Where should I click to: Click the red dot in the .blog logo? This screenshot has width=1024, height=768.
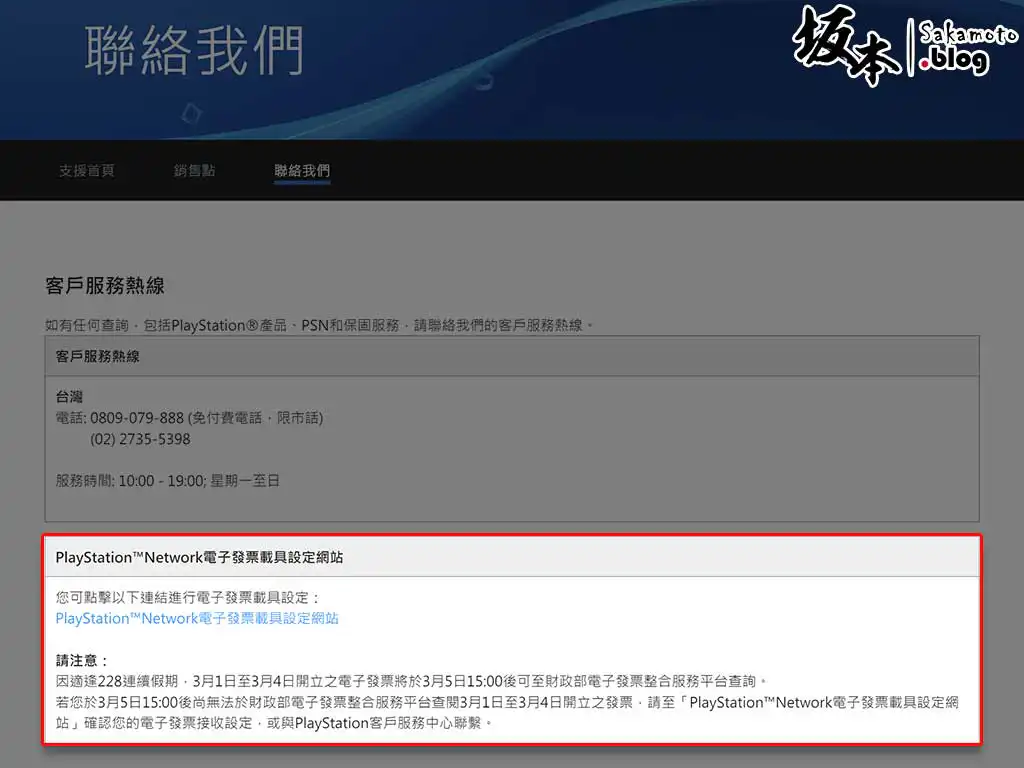point(926,63)
